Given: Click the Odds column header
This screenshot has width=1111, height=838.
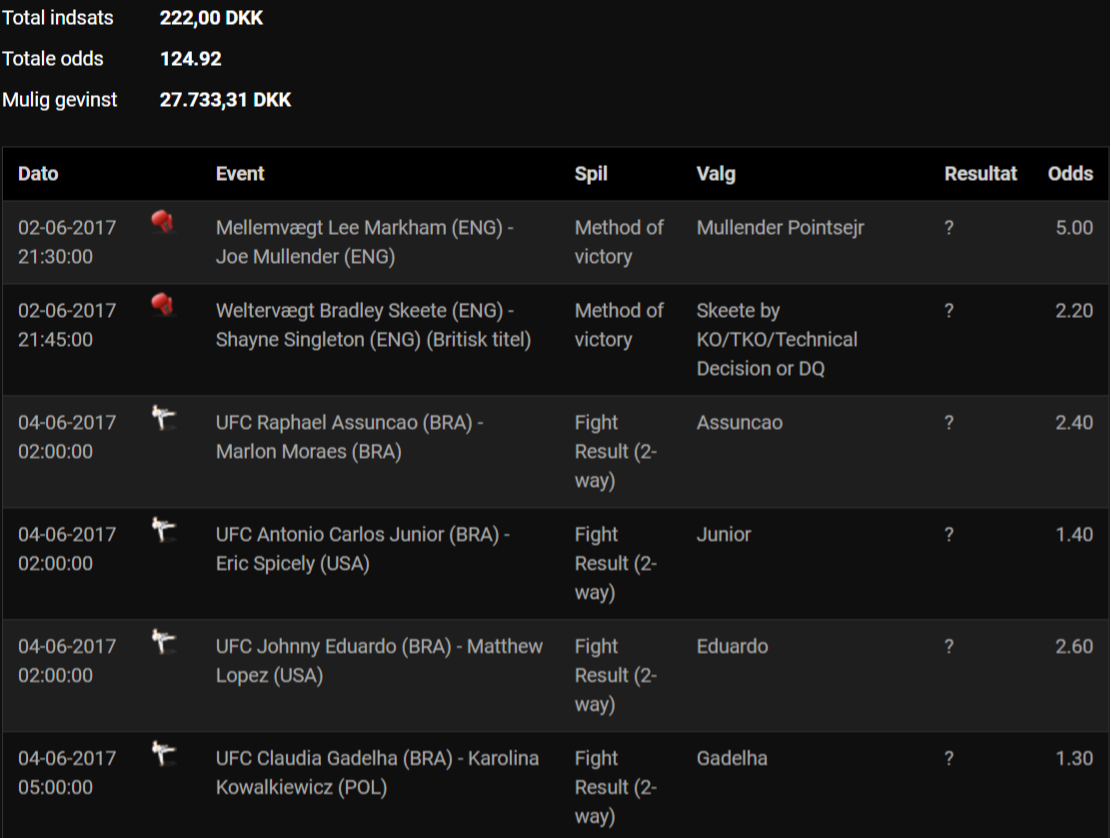Looking at the screenshot, I should 1070,174.
